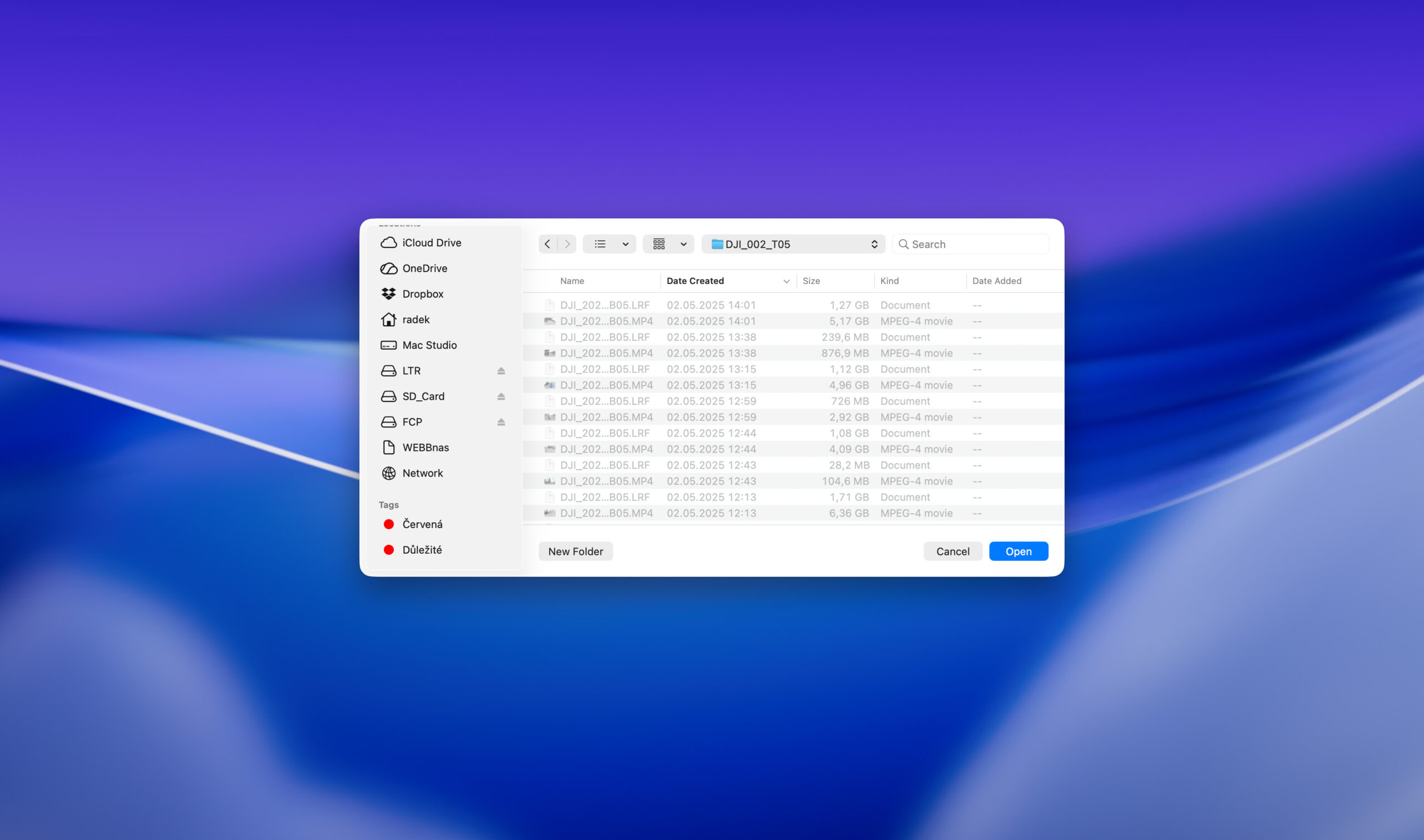Click the Cancel button
The image size is (1424, 840).
(952, 551)
